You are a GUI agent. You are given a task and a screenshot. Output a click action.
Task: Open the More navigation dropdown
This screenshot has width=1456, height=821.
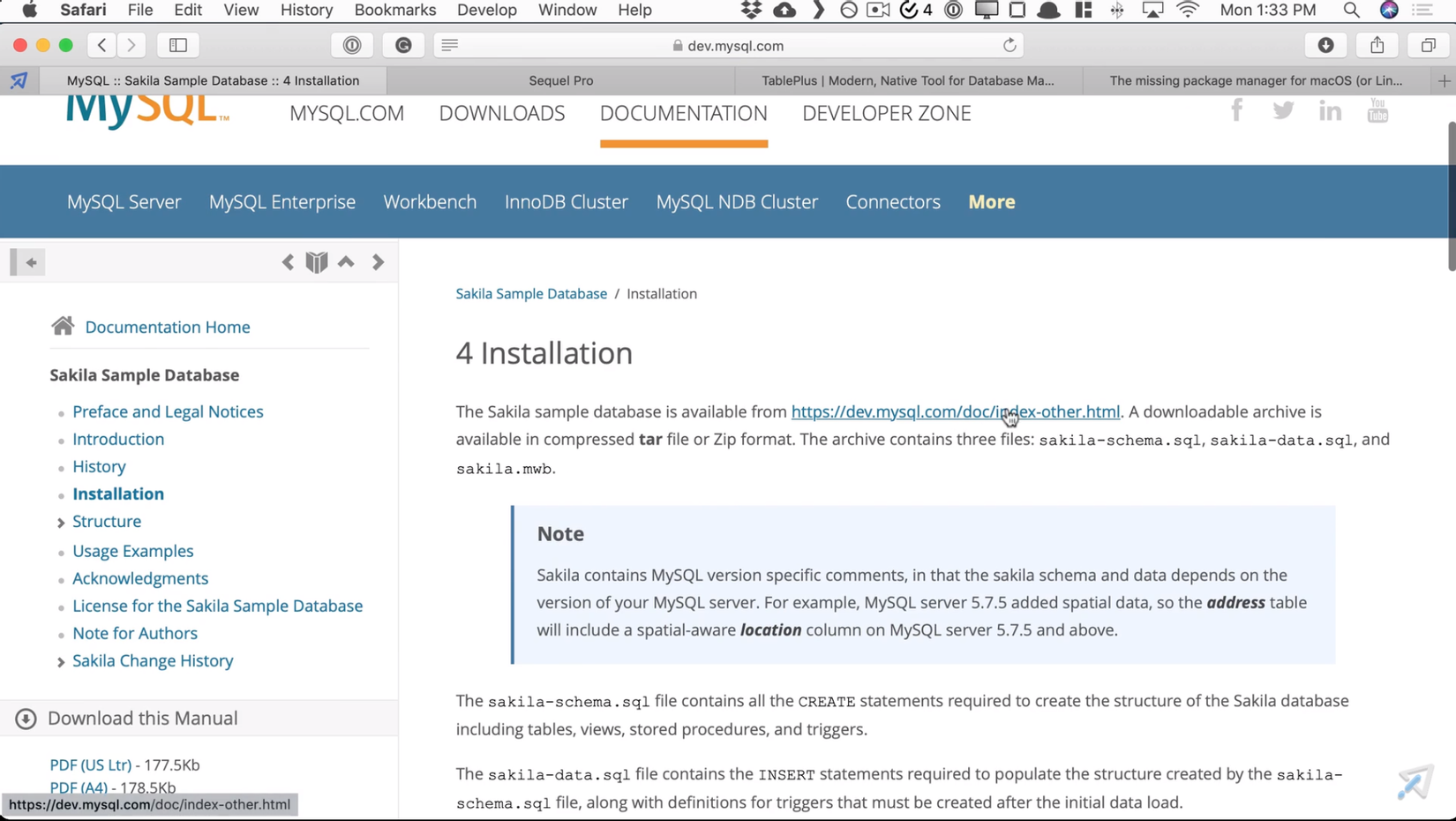point(992,201)
